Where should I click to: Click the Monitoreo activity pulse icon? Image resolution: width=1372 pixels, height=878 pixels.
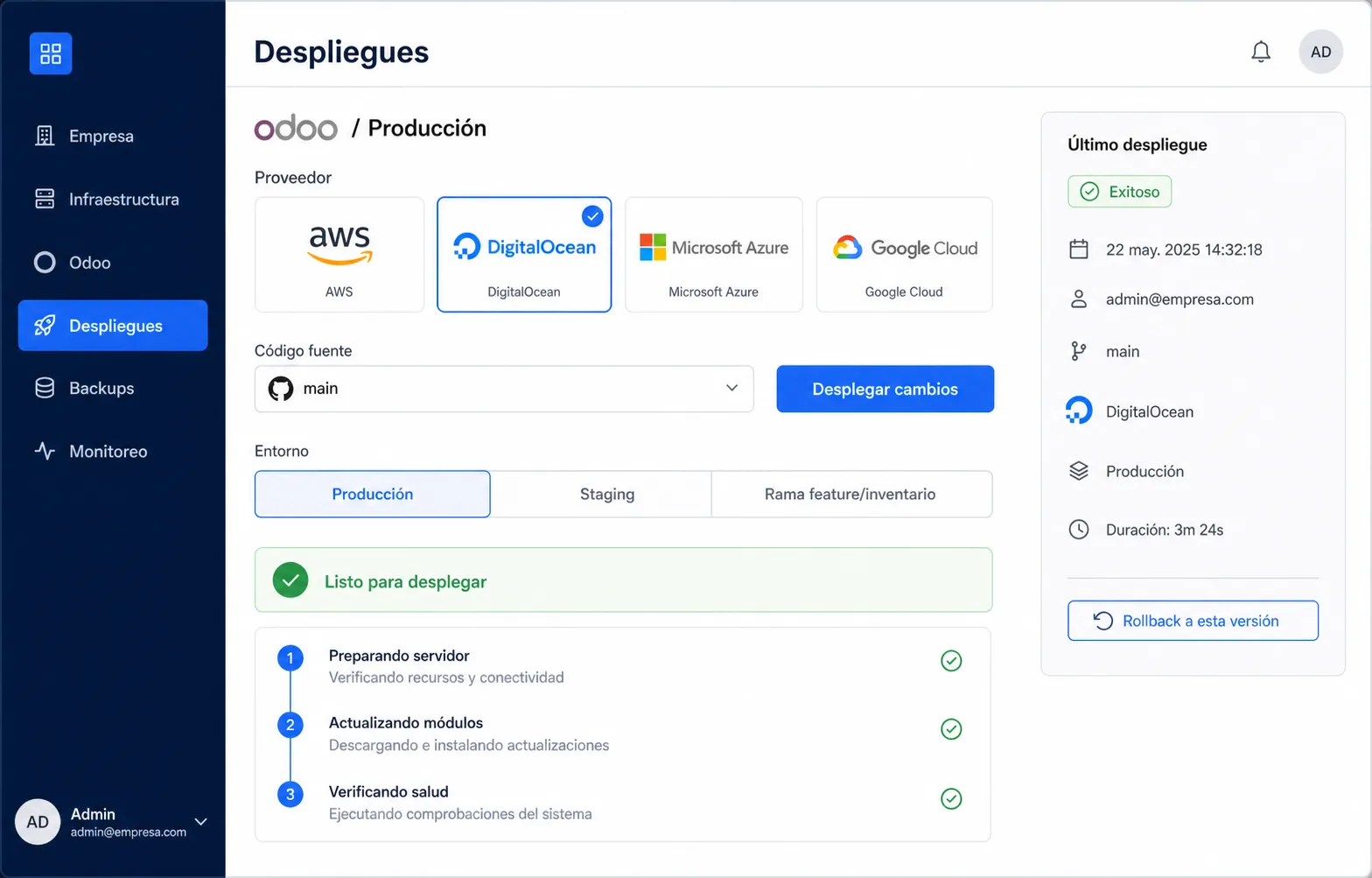pos(45,451)
